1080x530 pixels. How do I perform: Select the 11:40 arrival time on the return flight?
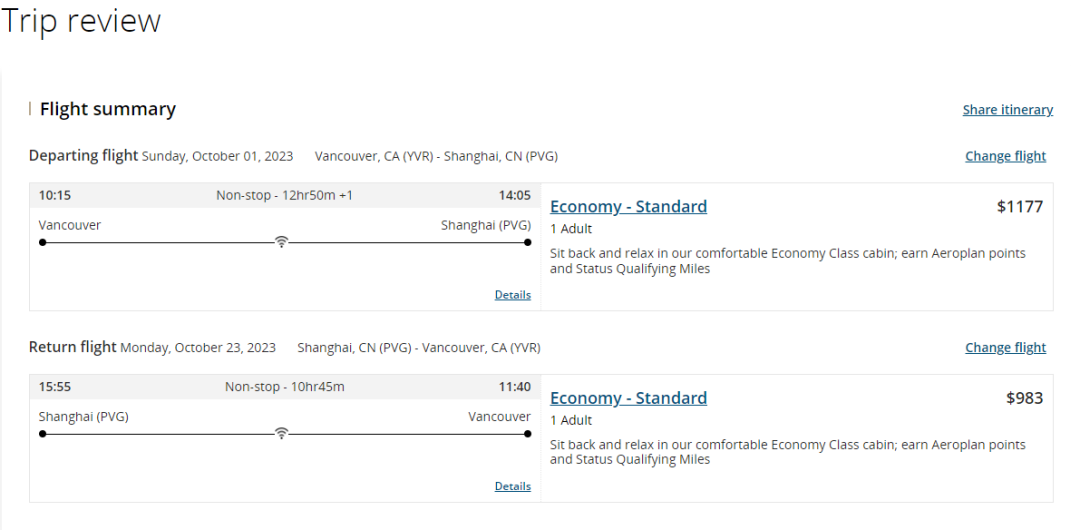(x=515, y=387)
